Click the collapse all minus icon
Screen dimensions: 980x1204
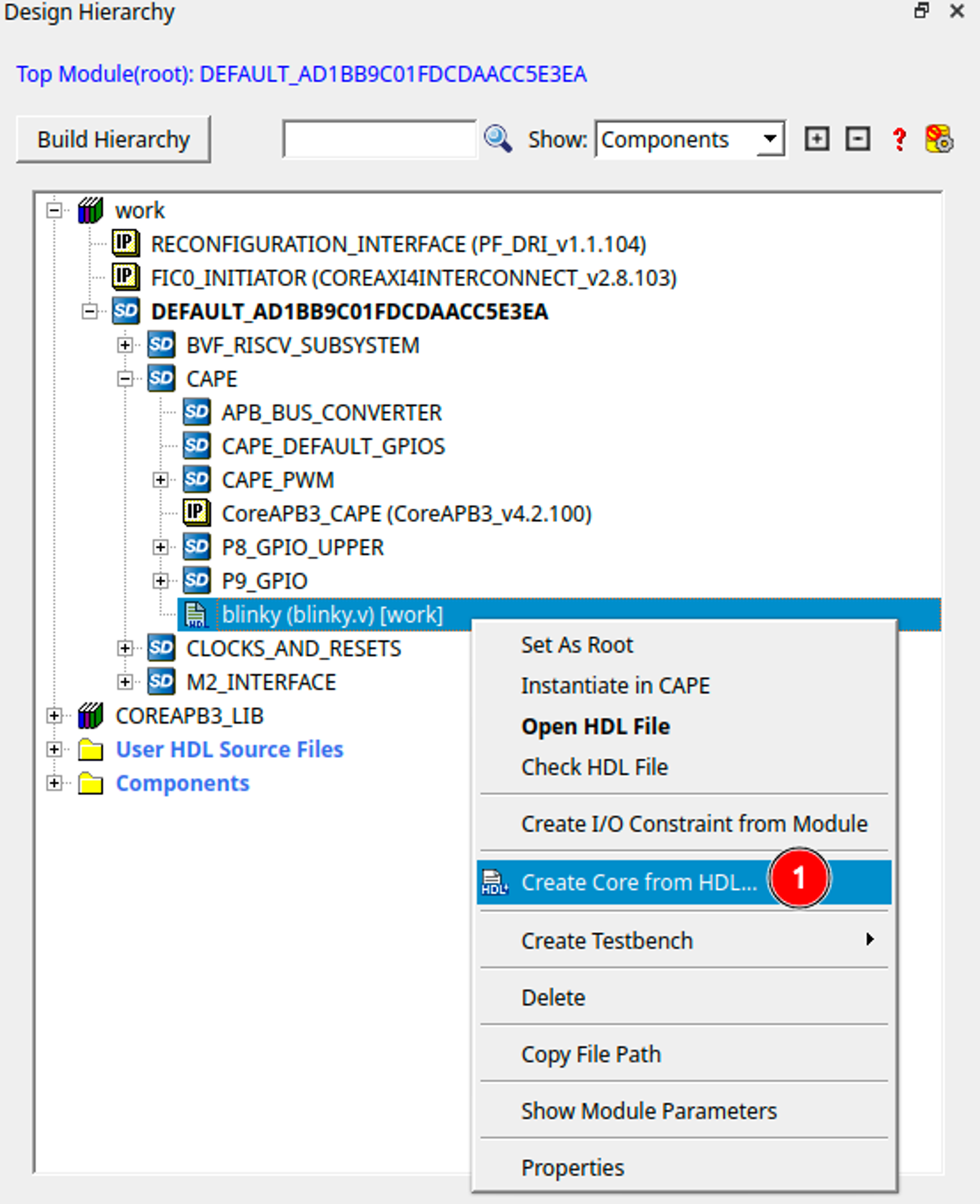click(857, 139)
